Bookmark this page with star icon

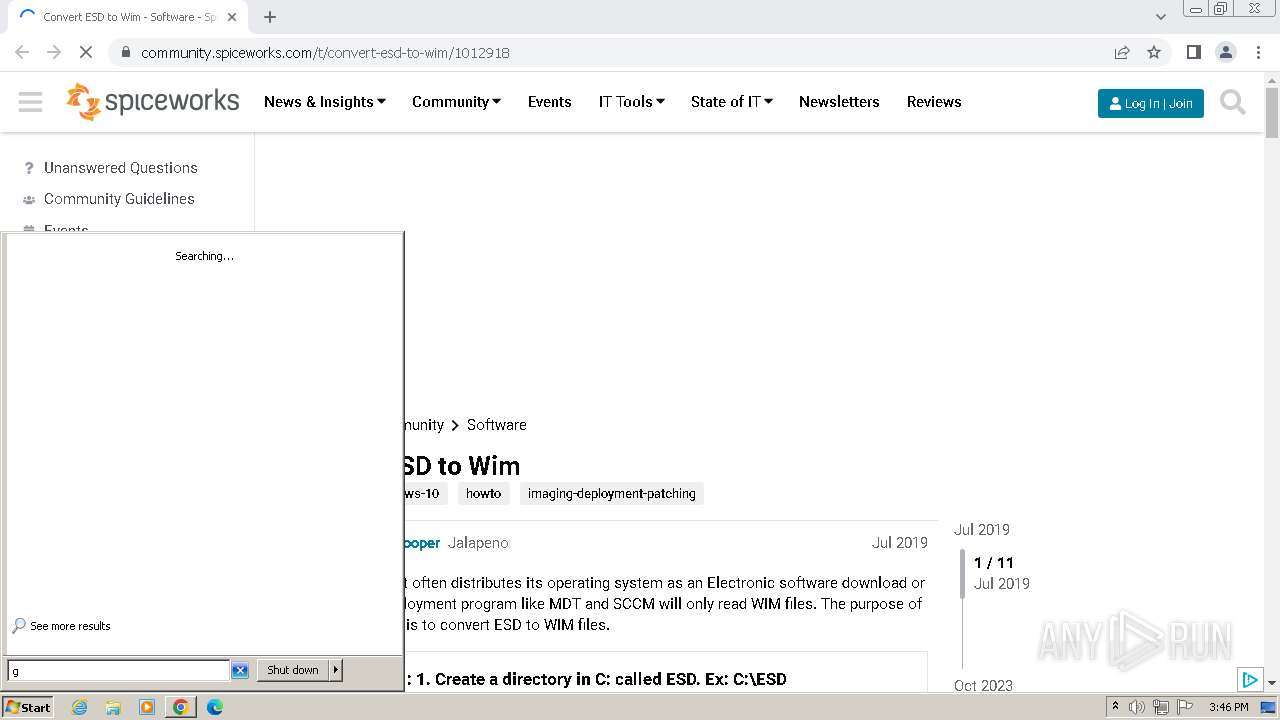pyautogui.click(x=1154, y=52)
